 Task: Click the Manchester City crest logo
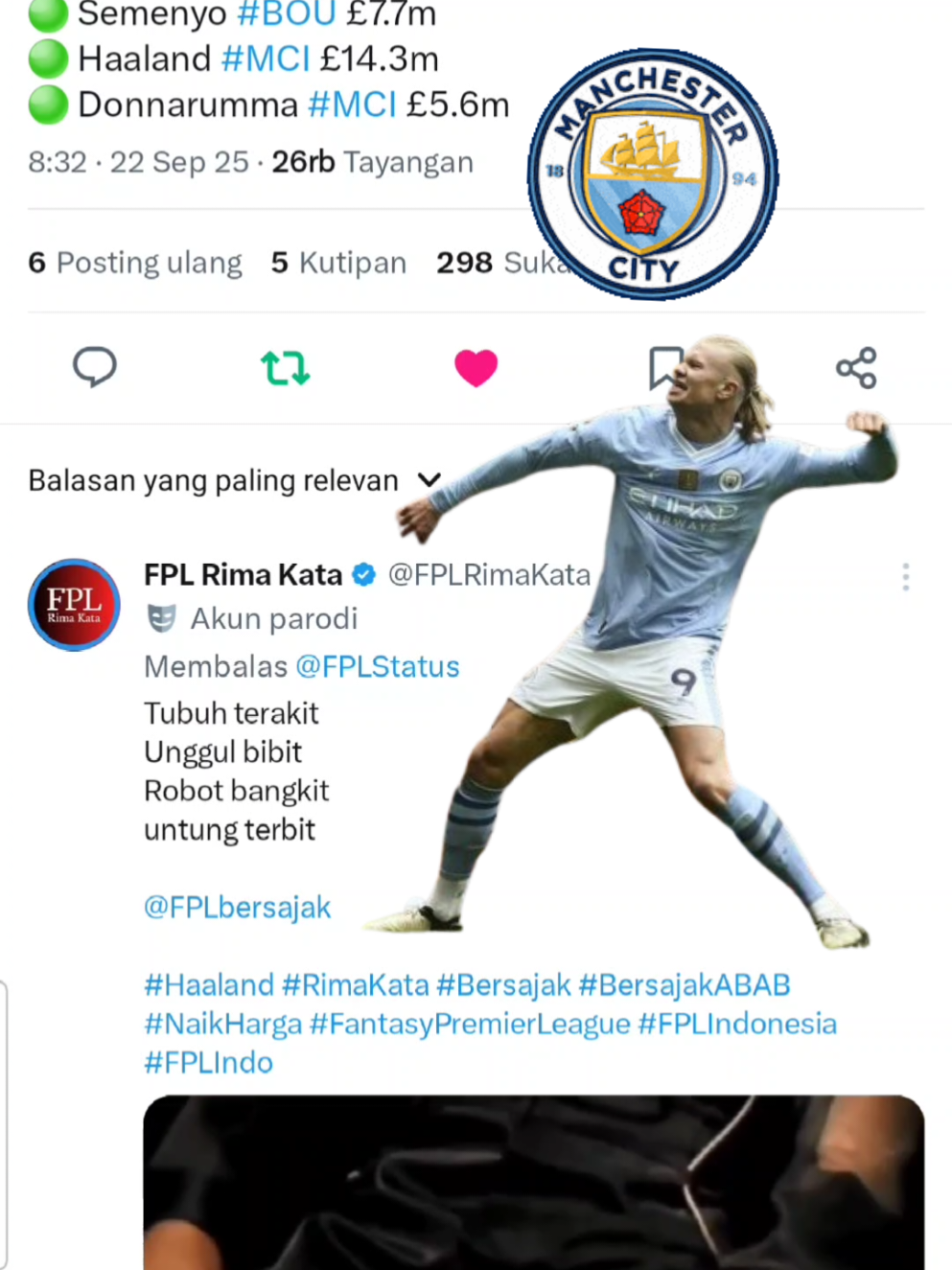(x=653, y=174)
